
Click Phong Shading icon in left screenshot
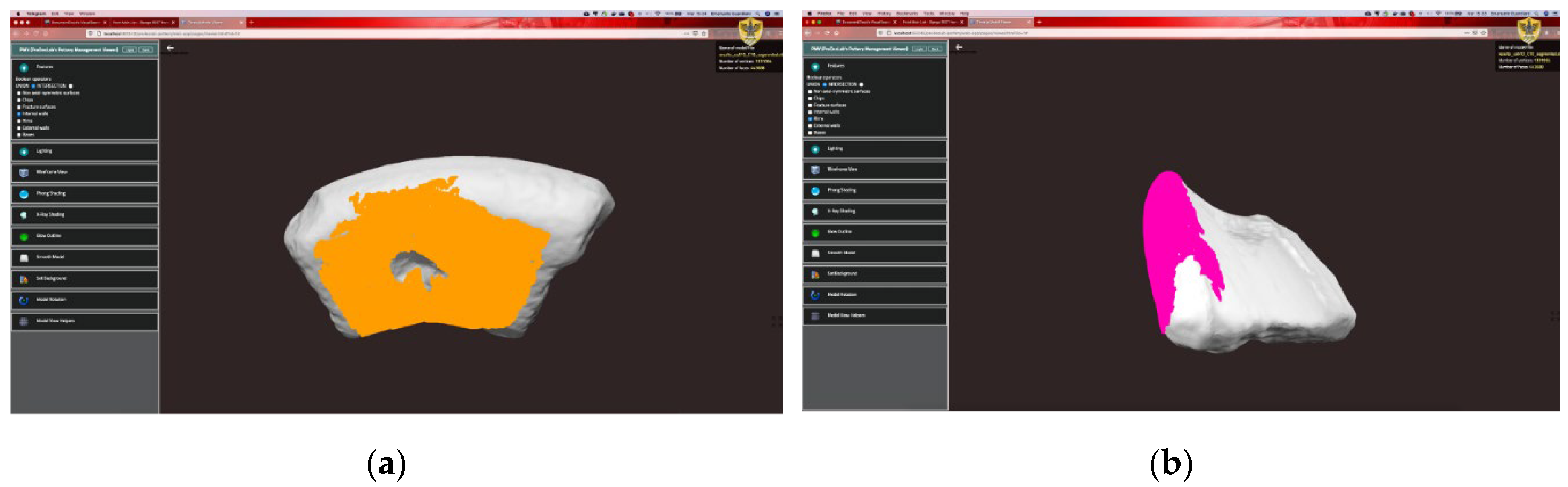click(x=24, y=194)
